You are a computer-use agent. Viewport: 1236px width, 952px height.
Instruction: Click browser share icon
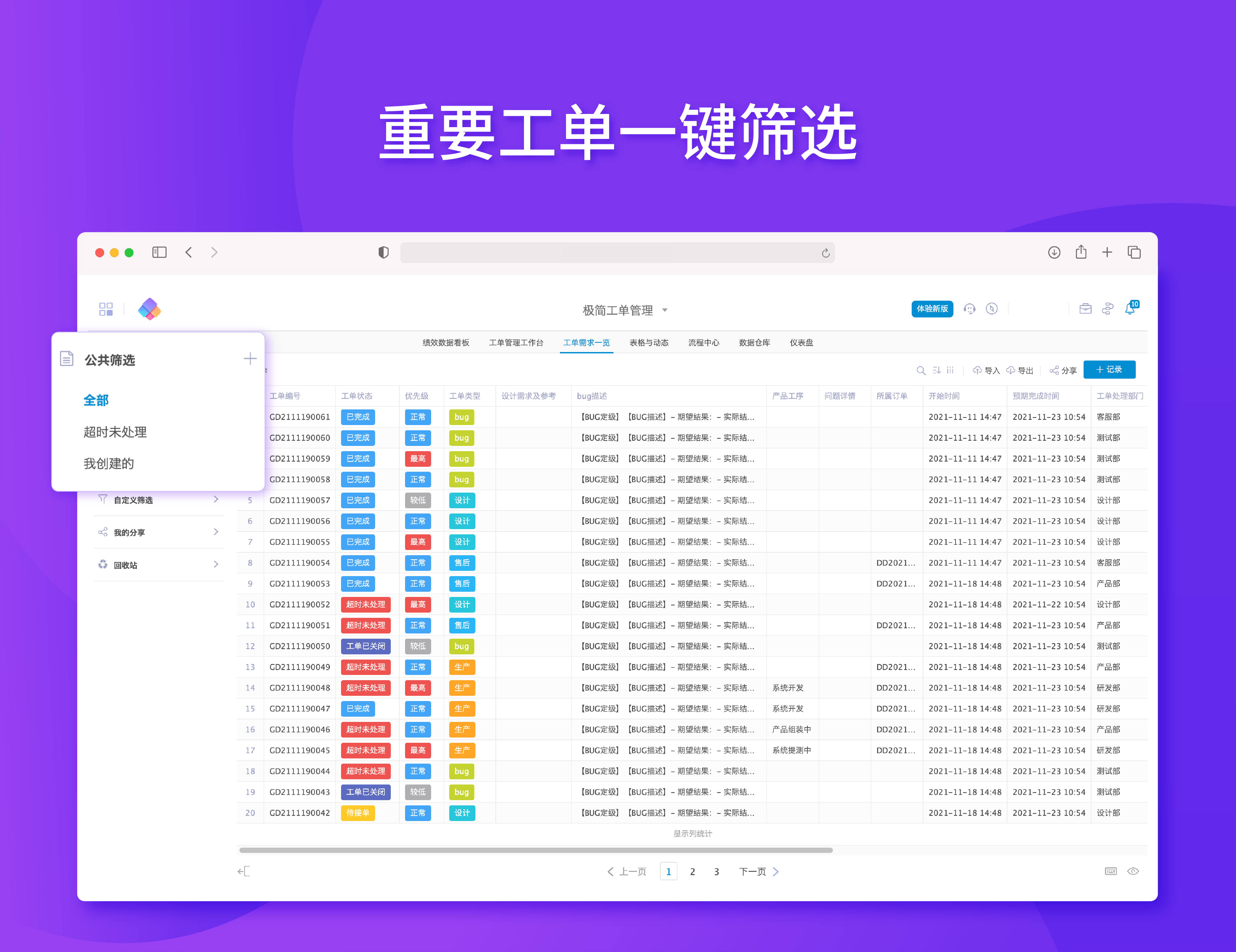coord(1081,252)
